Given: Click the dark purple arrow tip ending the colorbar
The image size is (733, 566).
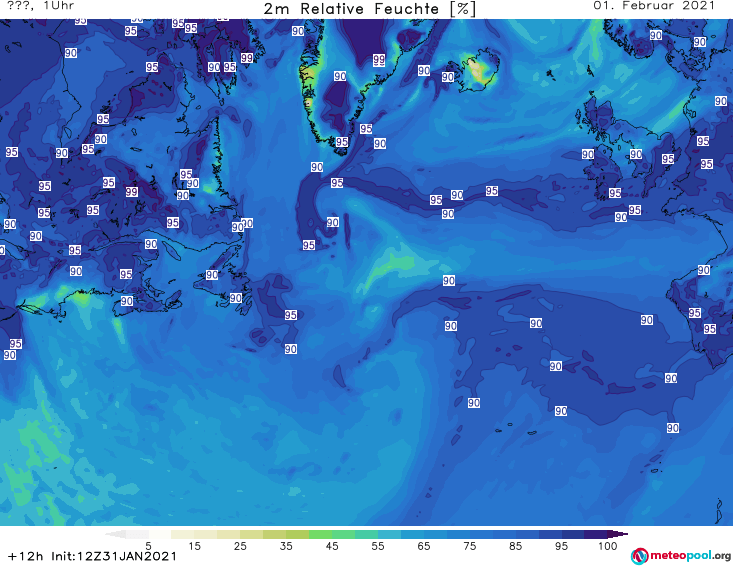Looking at the screenshot, I should 618,534.
